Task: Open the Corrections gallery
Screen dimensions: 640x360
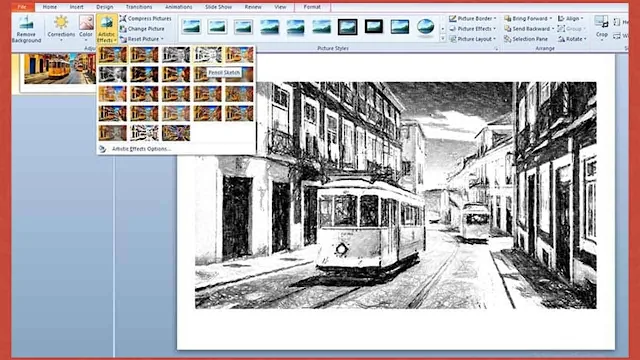Action: coord(61,29)
